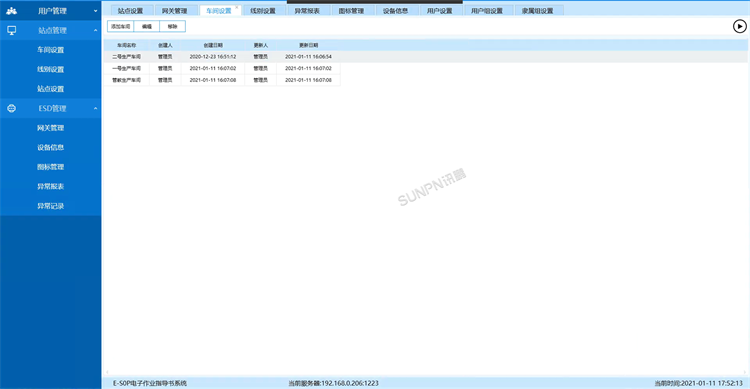Open the 用户组设置 tab
Image resolution: width=750 pixels, height=389 pixels.
(487, 11)
